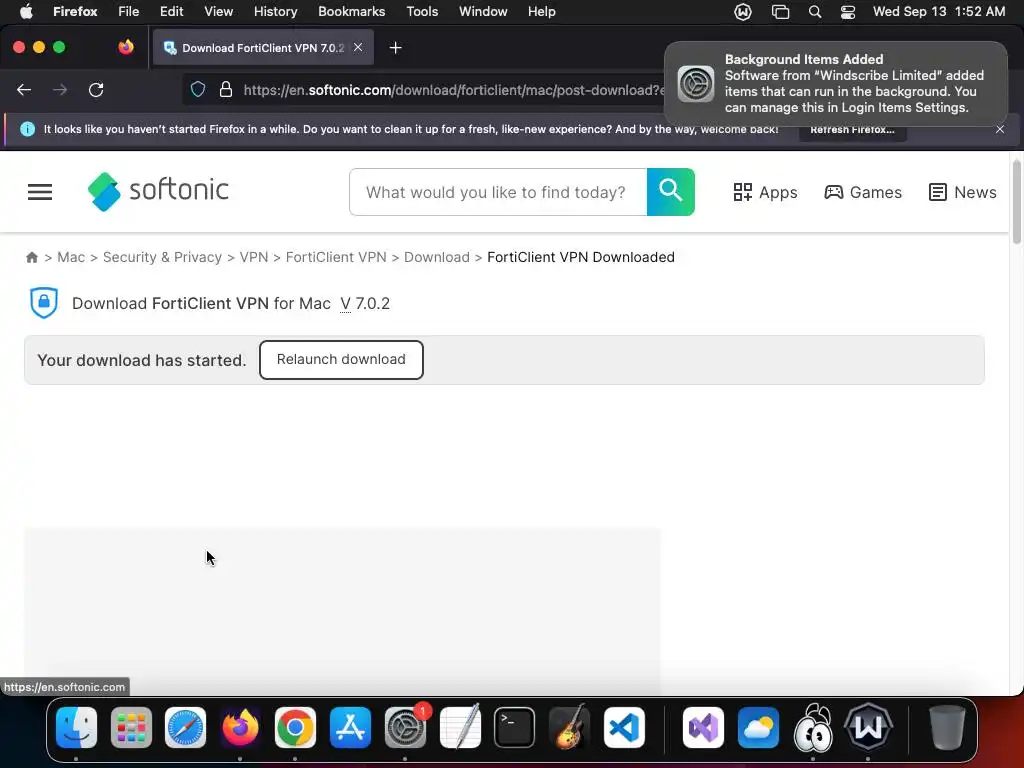Screen dimensions: 1024x768
Task: Click the site security padlock icon
Action: [226, 89]
